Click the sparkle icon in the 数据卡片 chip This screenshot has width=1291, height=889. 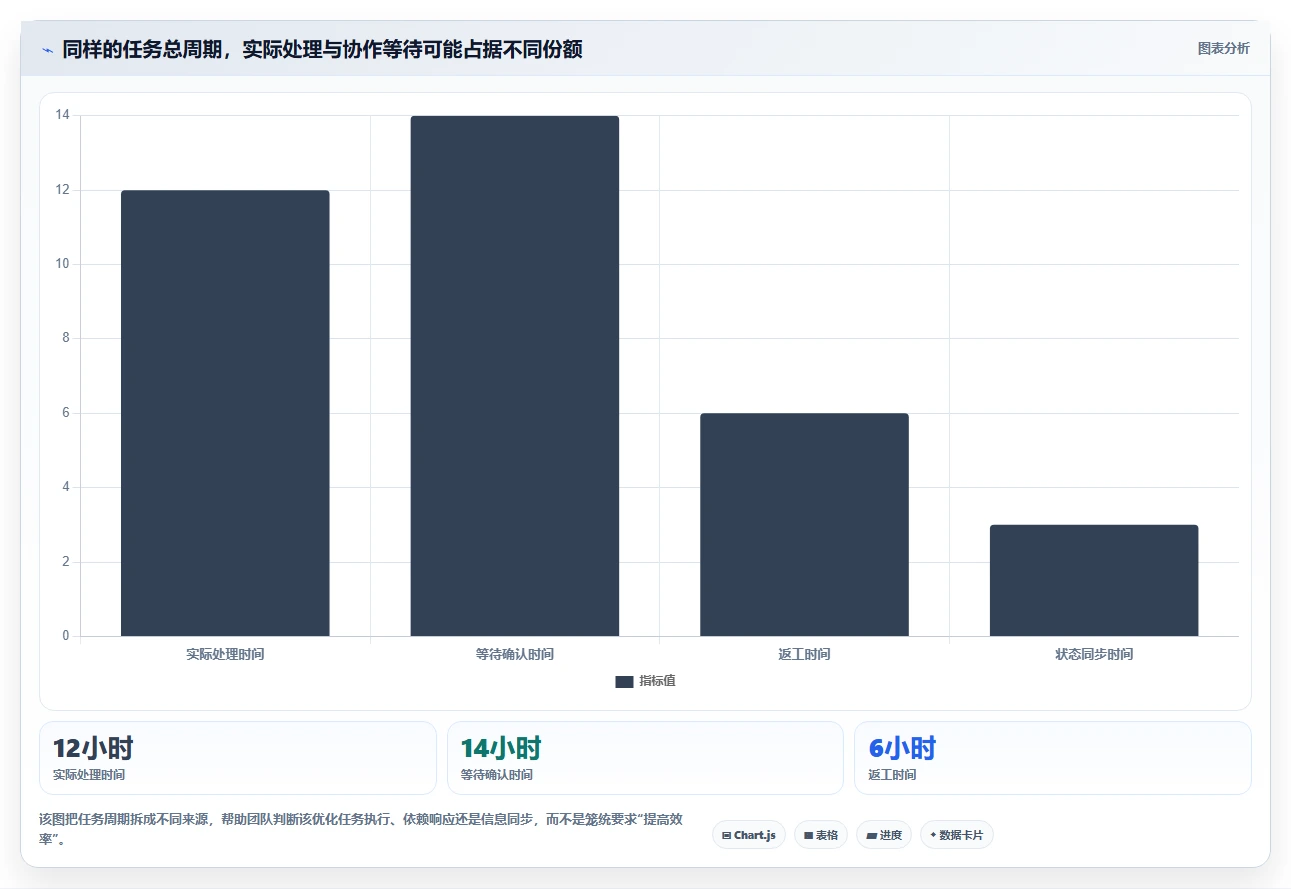coord(933,835)
